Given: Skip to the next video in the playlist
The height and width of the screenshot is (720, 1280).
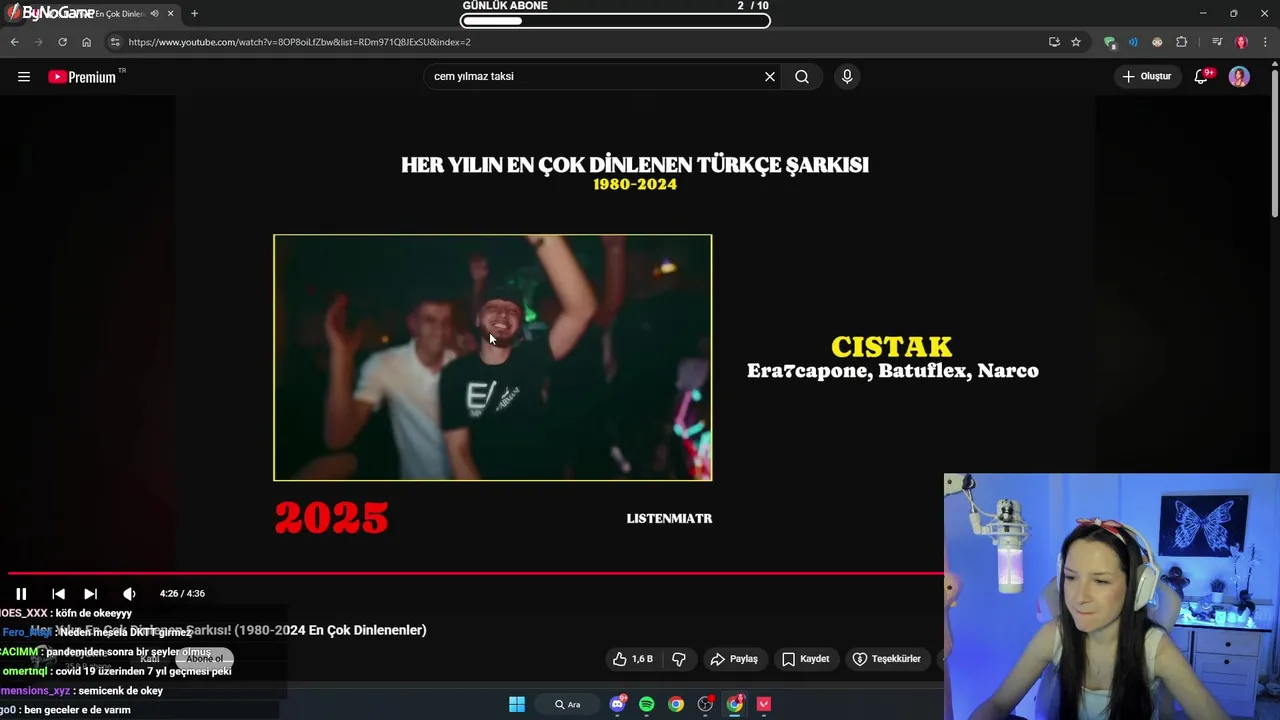Looking at the screenshot, I should [90, 594].
